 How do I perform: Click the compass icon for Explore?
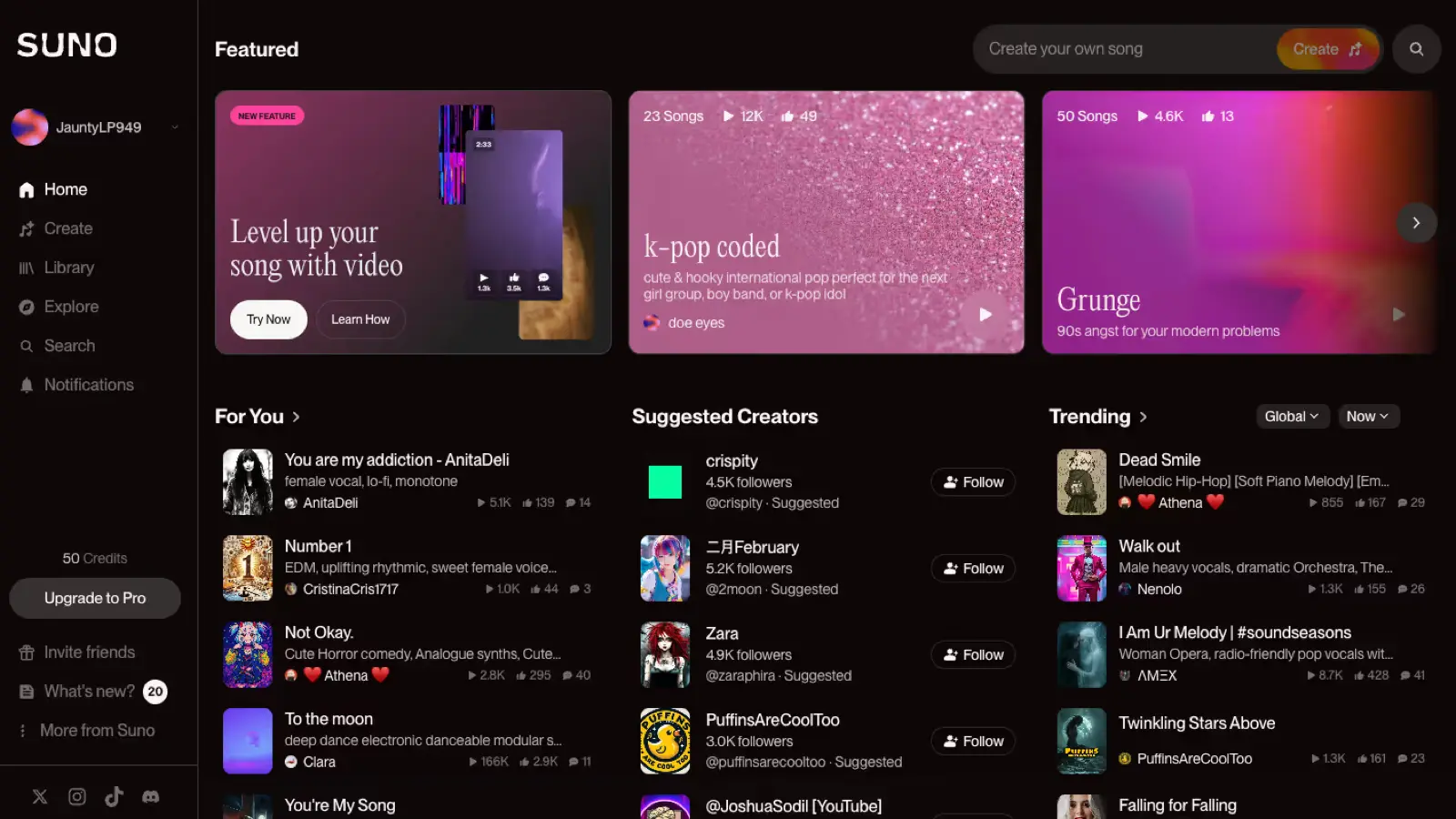point(26,307)
